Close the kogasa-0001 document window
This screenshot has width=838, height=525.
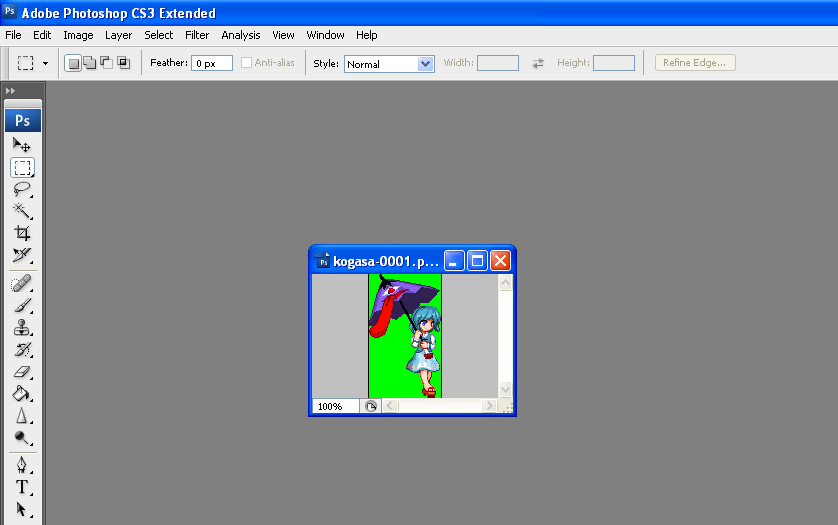(x=500, y=261)
